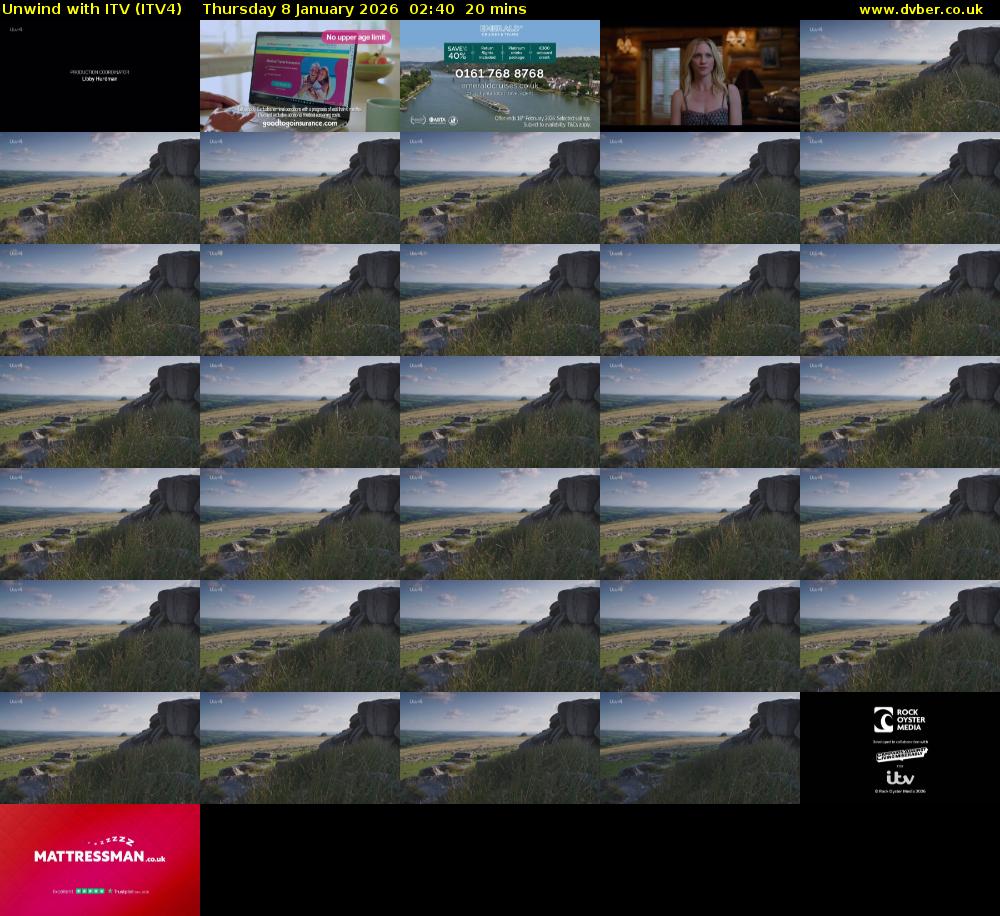Click the Rock Oyster Media logo
The height and width of the screenshot is (916, 1000).
pyautogui.click(x=899, y=720)
